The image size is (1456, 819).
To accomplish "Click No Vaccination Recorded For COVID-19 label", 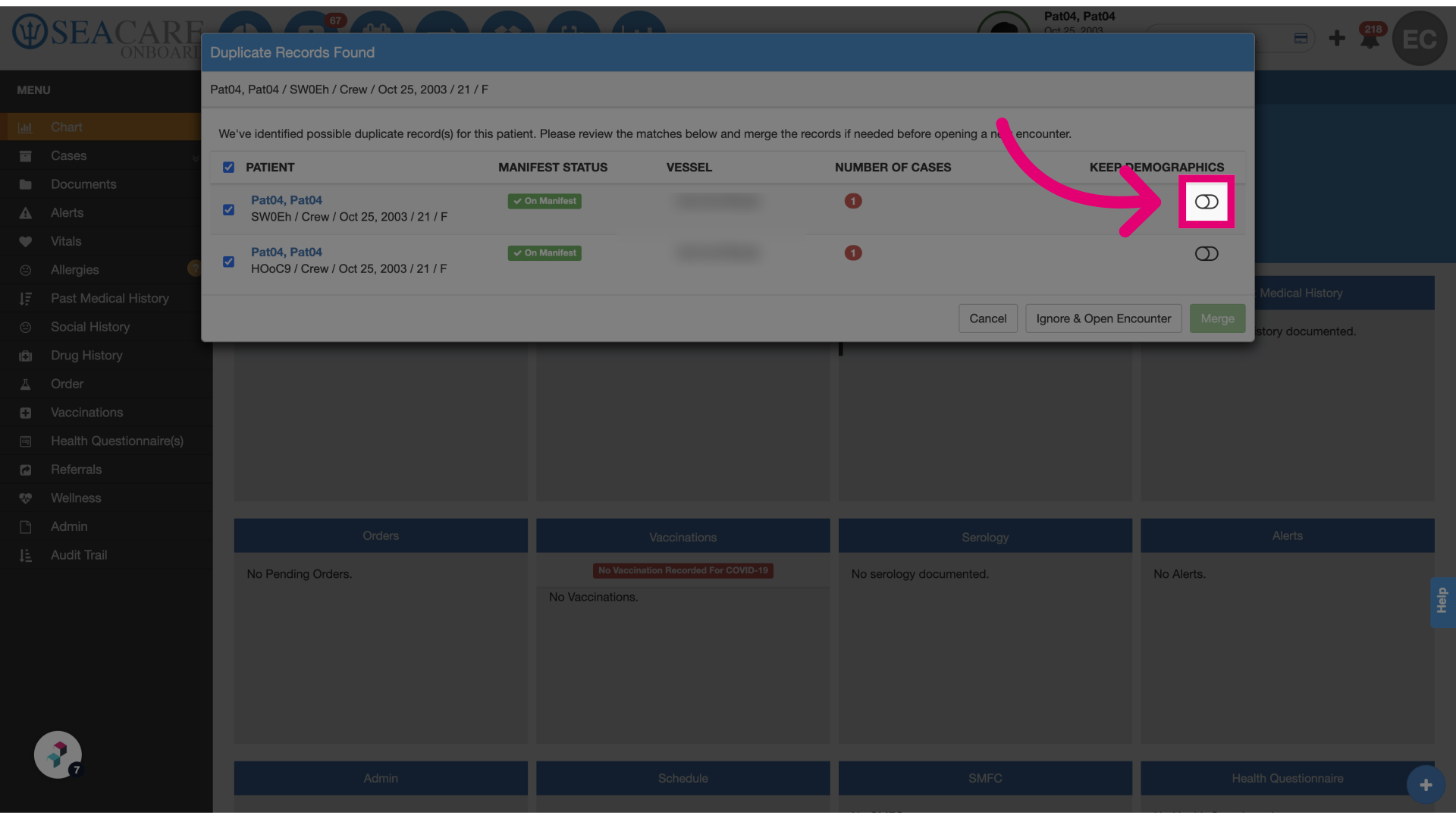I will [x=682, y=570].
